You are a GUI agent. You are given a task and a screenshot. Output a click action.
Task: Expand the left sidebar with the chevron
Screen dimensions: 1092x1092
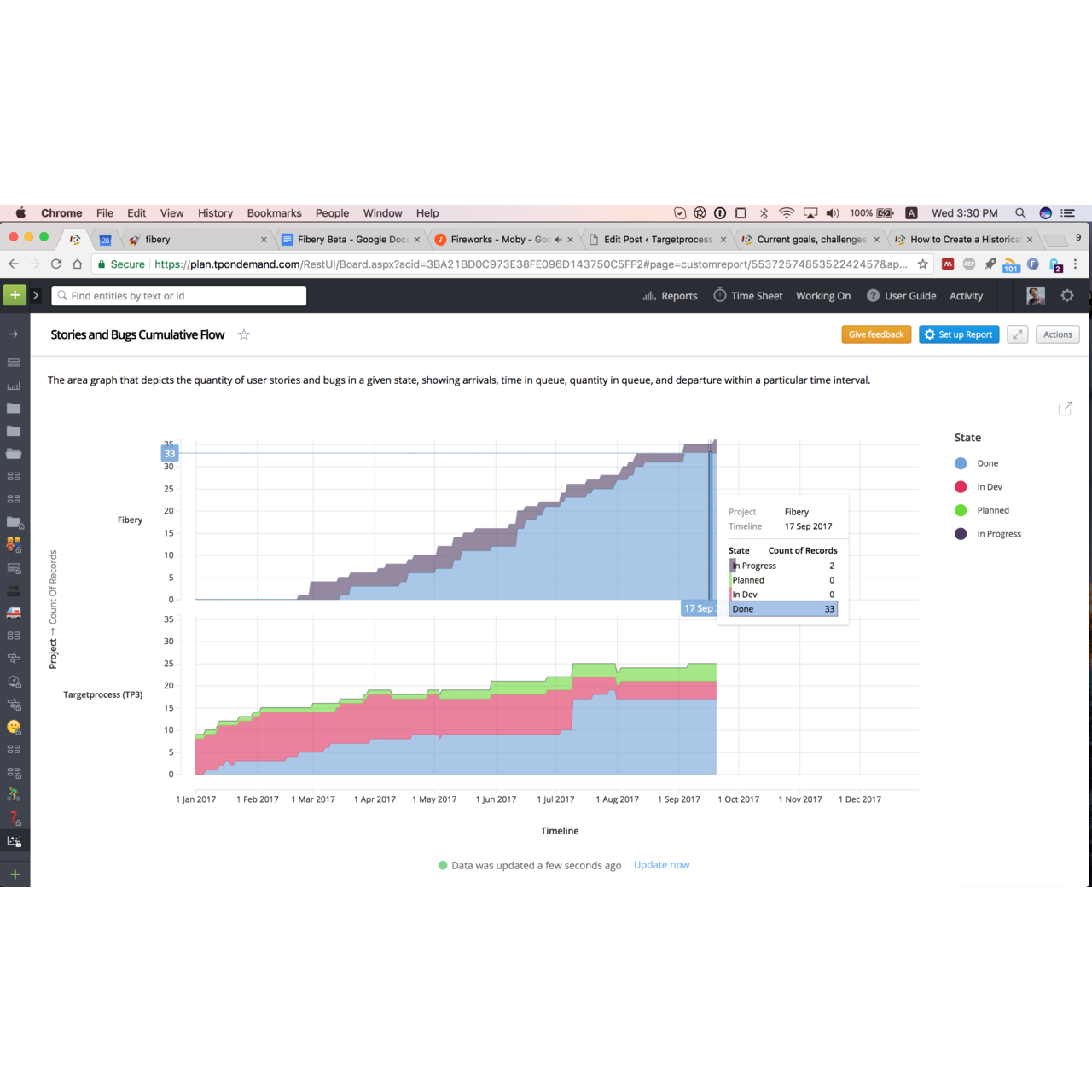click(x=36, y=295)
